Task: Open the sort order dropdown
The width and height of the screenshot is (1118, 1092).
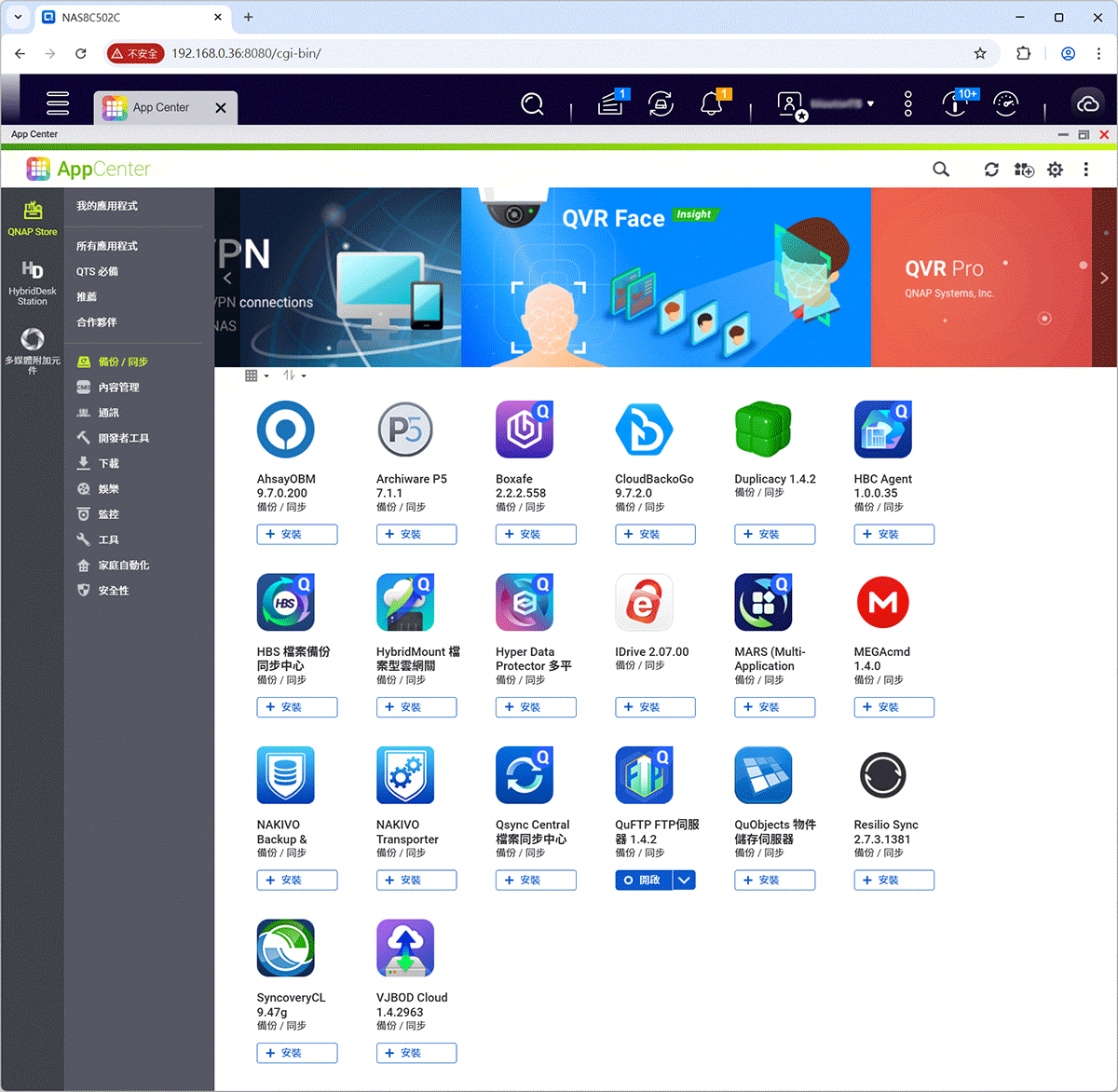Action: 294,375
